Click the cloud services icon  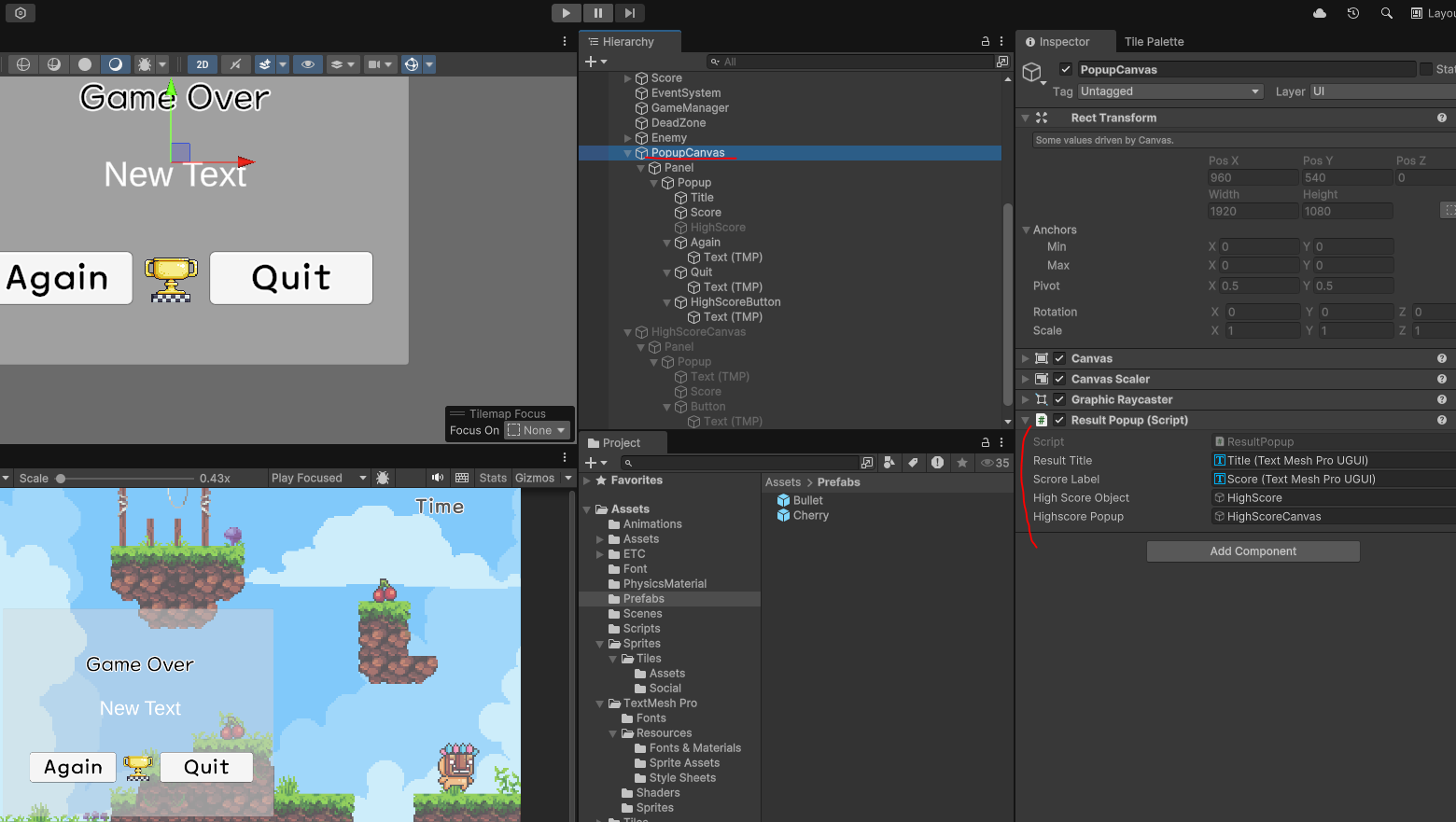pyautogui.click(x=1320, y=13)
